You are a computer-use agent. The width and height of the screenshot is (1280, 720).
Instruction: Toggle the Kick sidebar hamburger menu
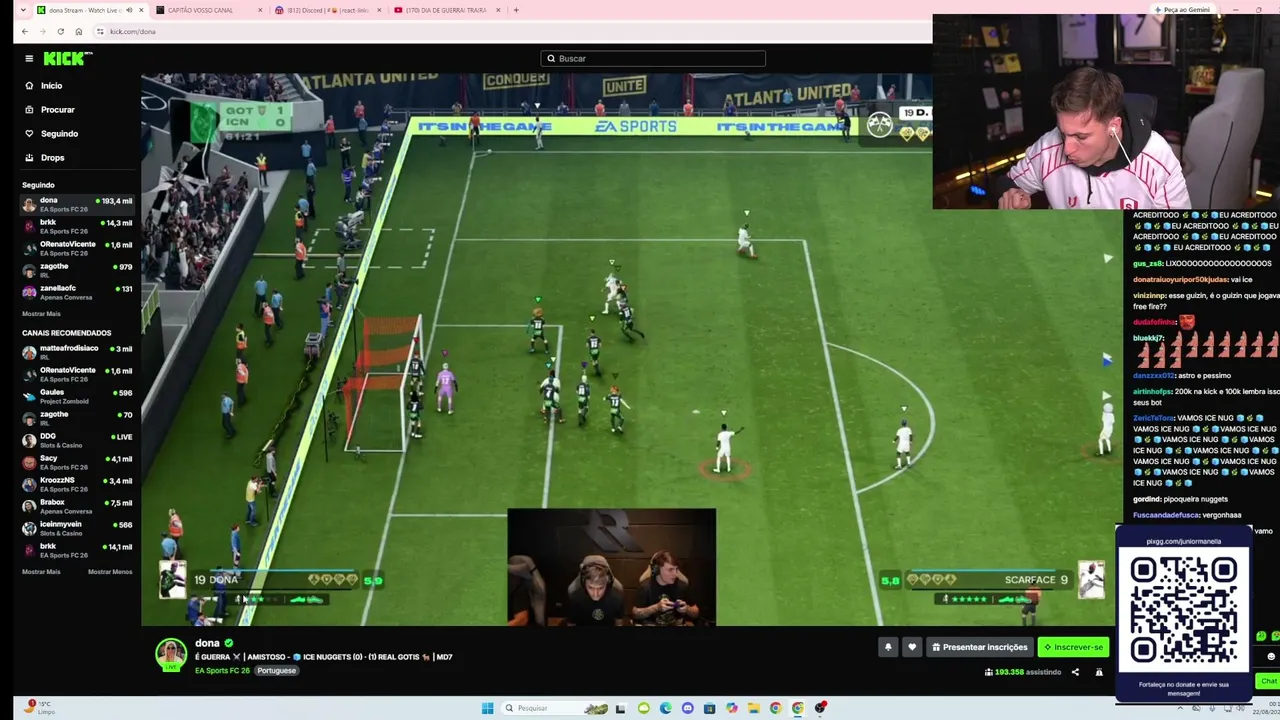click(x=29, y=59)
